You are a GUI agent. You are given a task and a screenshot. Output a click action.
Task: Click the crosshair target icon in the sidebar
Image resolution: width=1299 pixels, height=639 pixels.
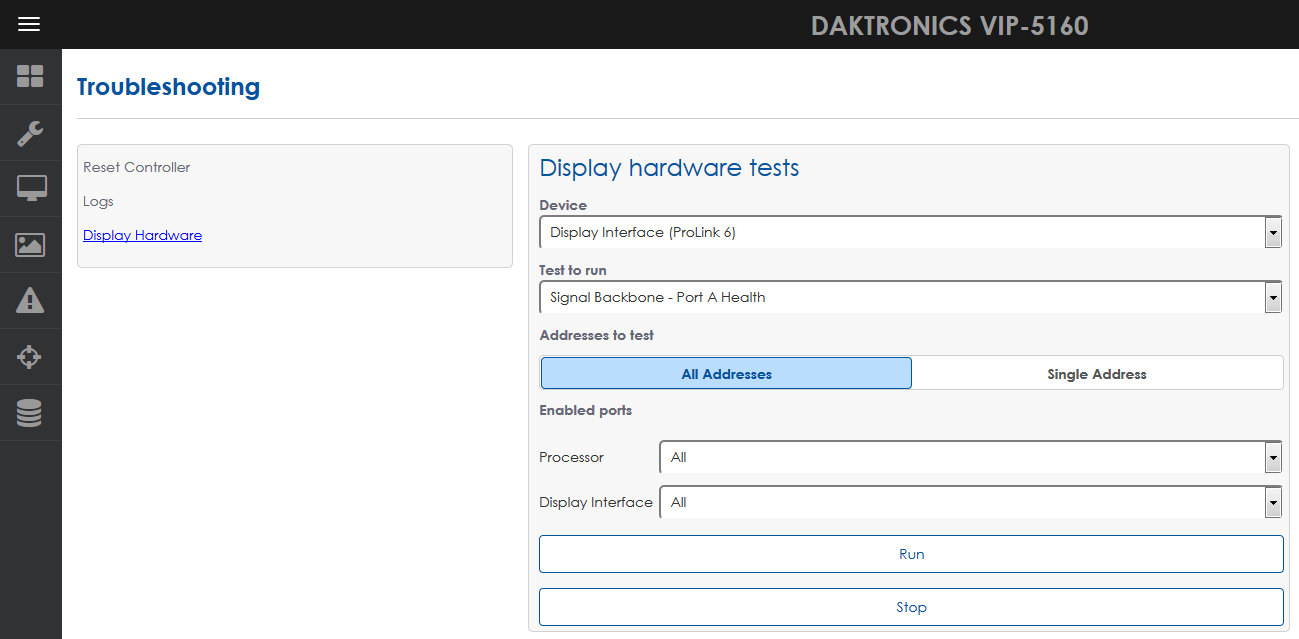tap(30, 356)
